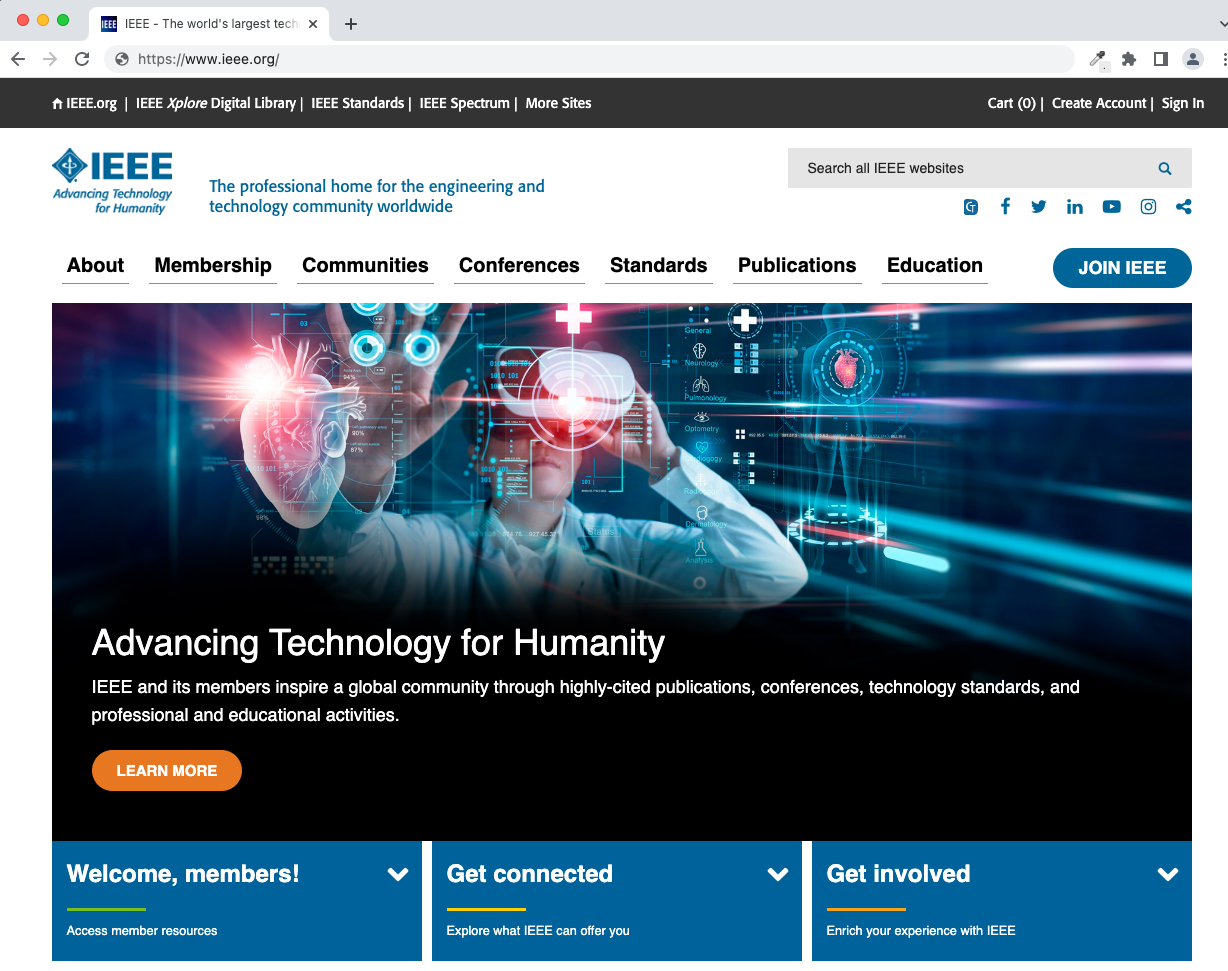The image size is (1228, 971).
Task: Click the JOIN IEEE button
Action: coord(1122,268)
